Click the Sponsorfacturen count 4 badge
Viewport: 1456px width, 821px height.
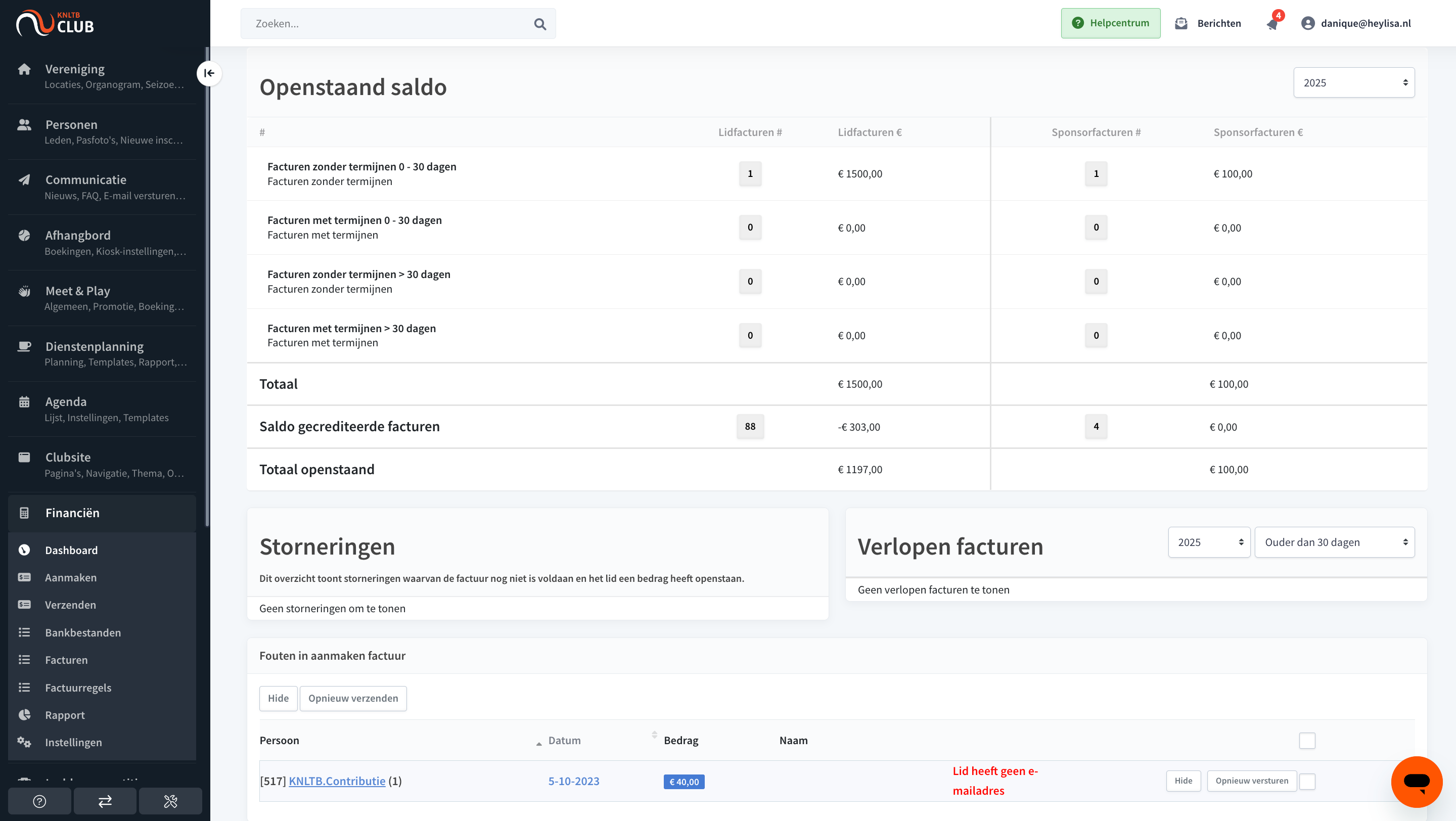coord(1096,426)
